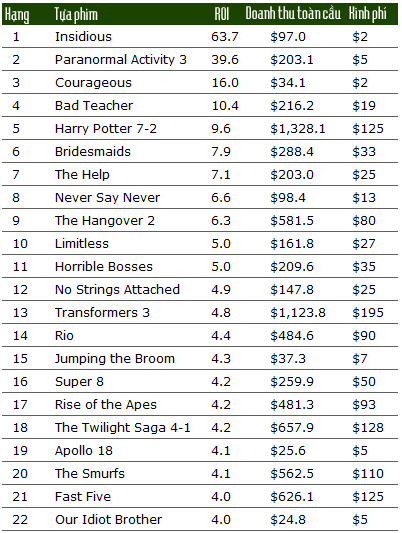This screenshot has height=533, width=402.
Task: Select the 'Bridesmaids' row title
Action: click(93, 152)
